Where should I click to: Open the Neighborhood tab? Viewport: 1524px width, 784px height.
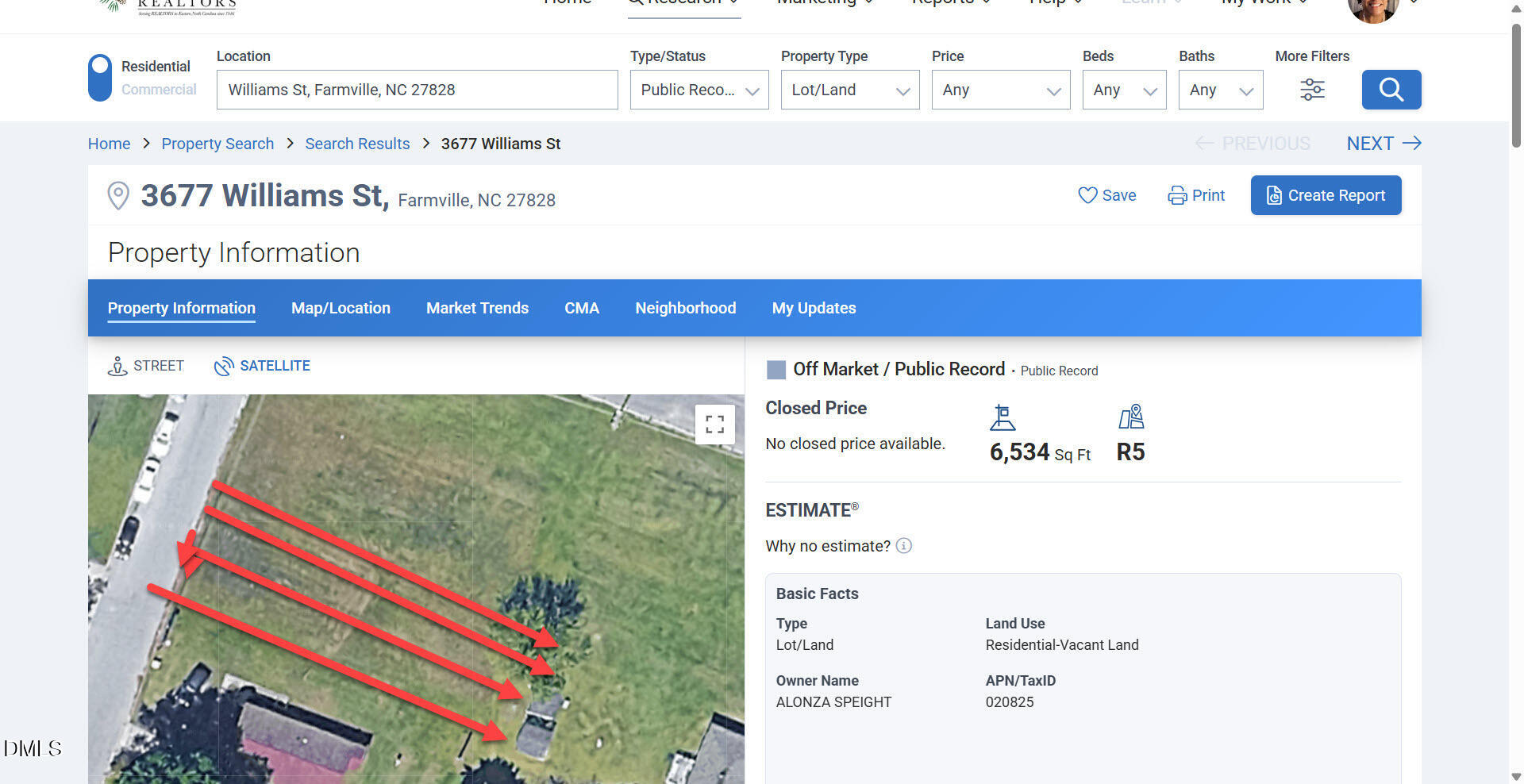(x=685, y=308)
